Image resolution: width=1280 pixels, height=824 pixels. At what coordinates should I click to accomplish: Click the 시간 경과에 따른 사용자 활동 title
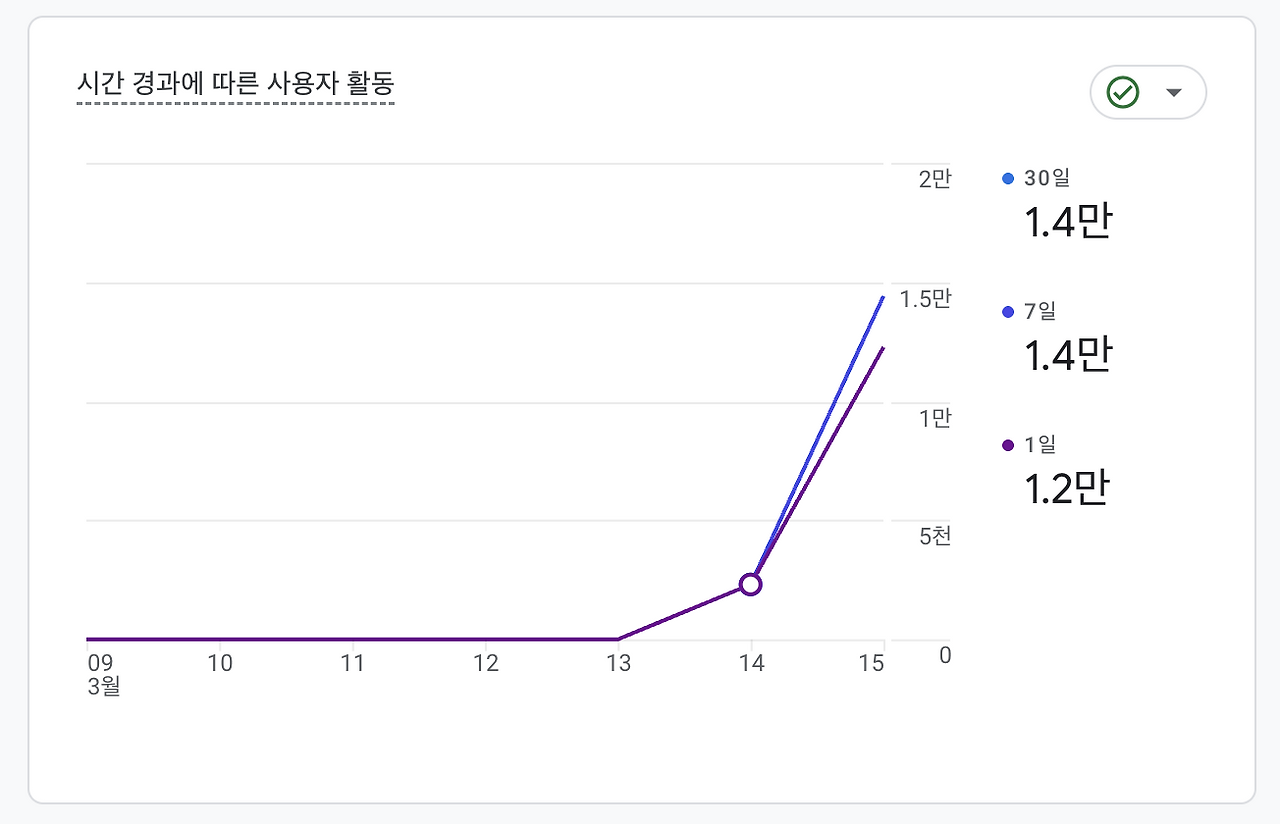[x=237, y=84]
